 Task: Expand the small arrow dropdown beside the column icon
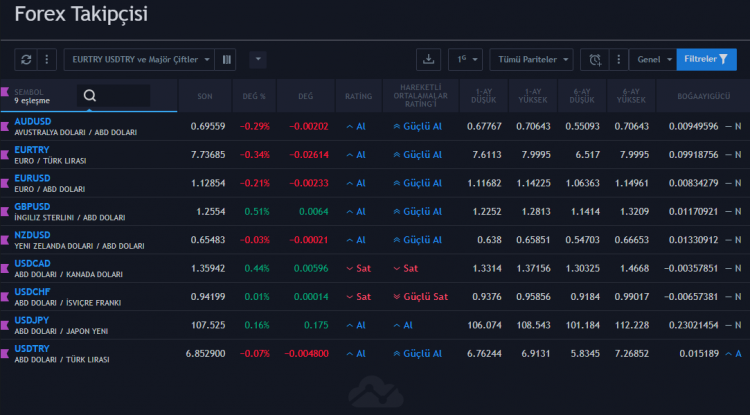click(258, 60)
